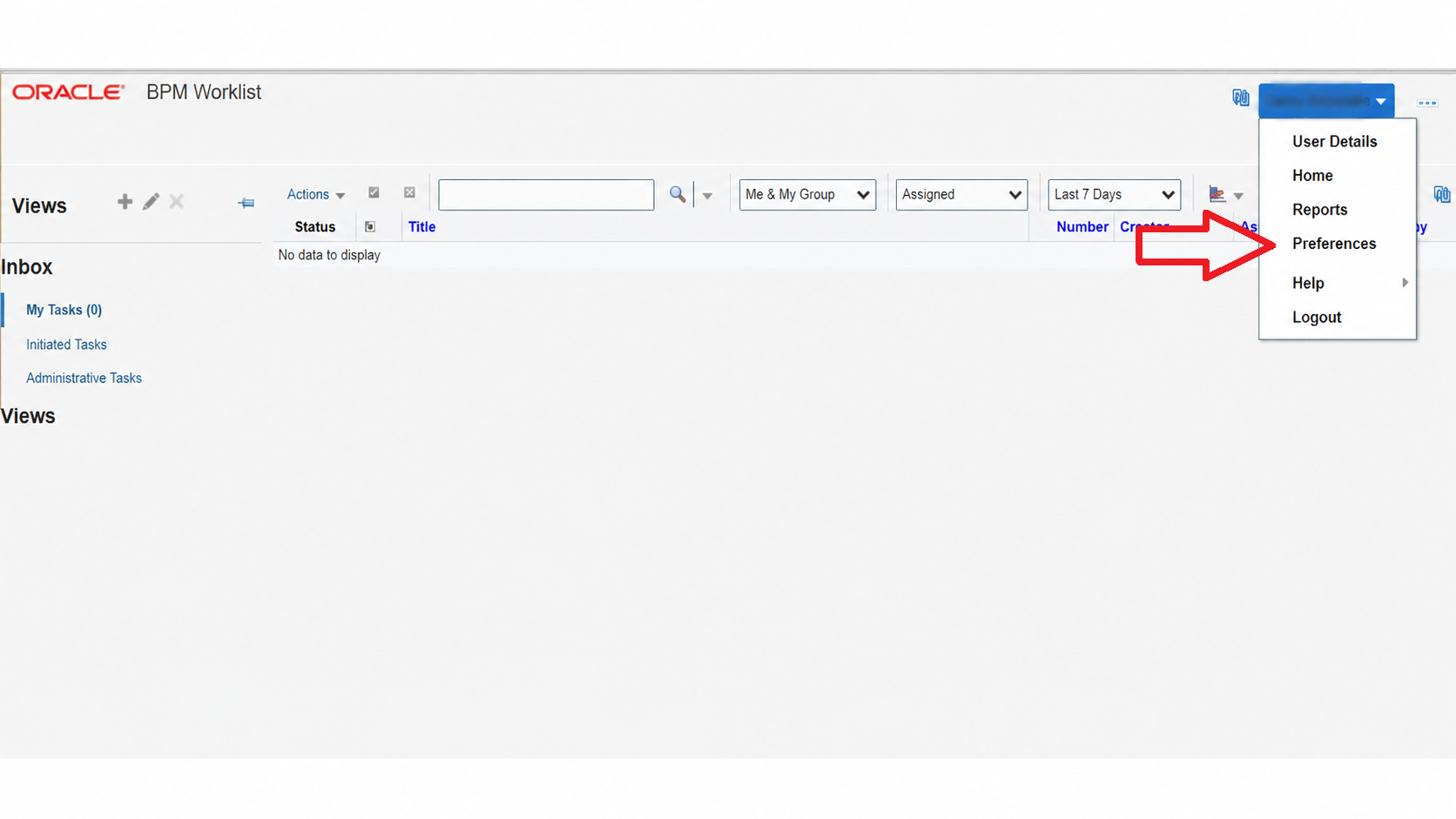The image size is (1456, 819).
Task: Click the search magnifier icon
Action: coord(677,194)
